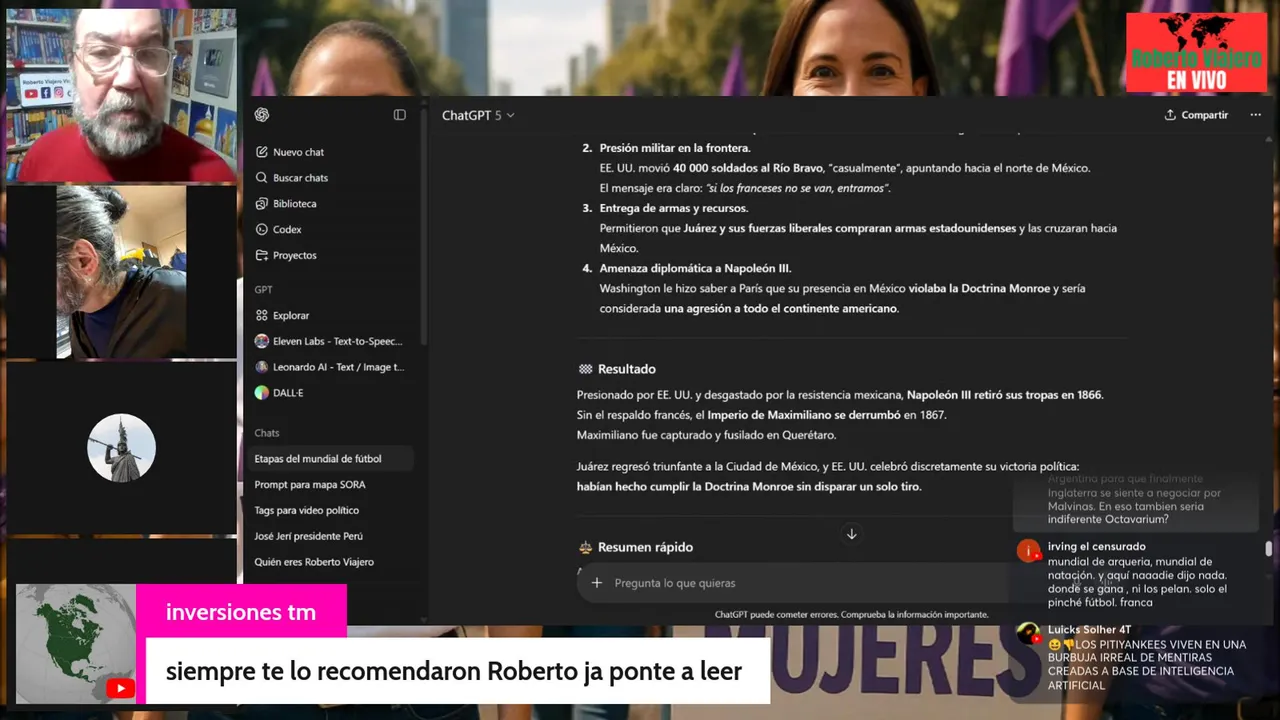The width and height of the screenshot is (1280, 720).
Task: Click the Chats section label in sidebar
Action: tap(267, 433)
